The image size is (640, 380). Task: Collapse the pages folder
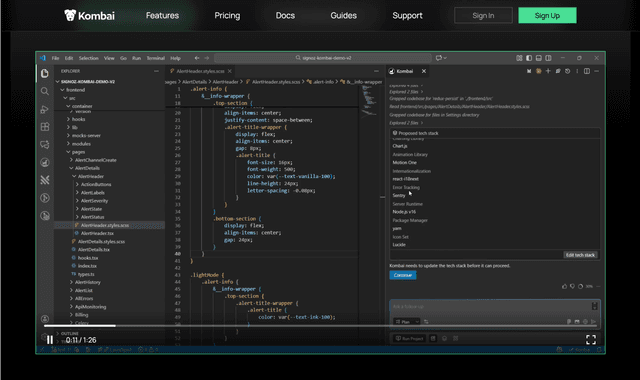pos(75,152)
